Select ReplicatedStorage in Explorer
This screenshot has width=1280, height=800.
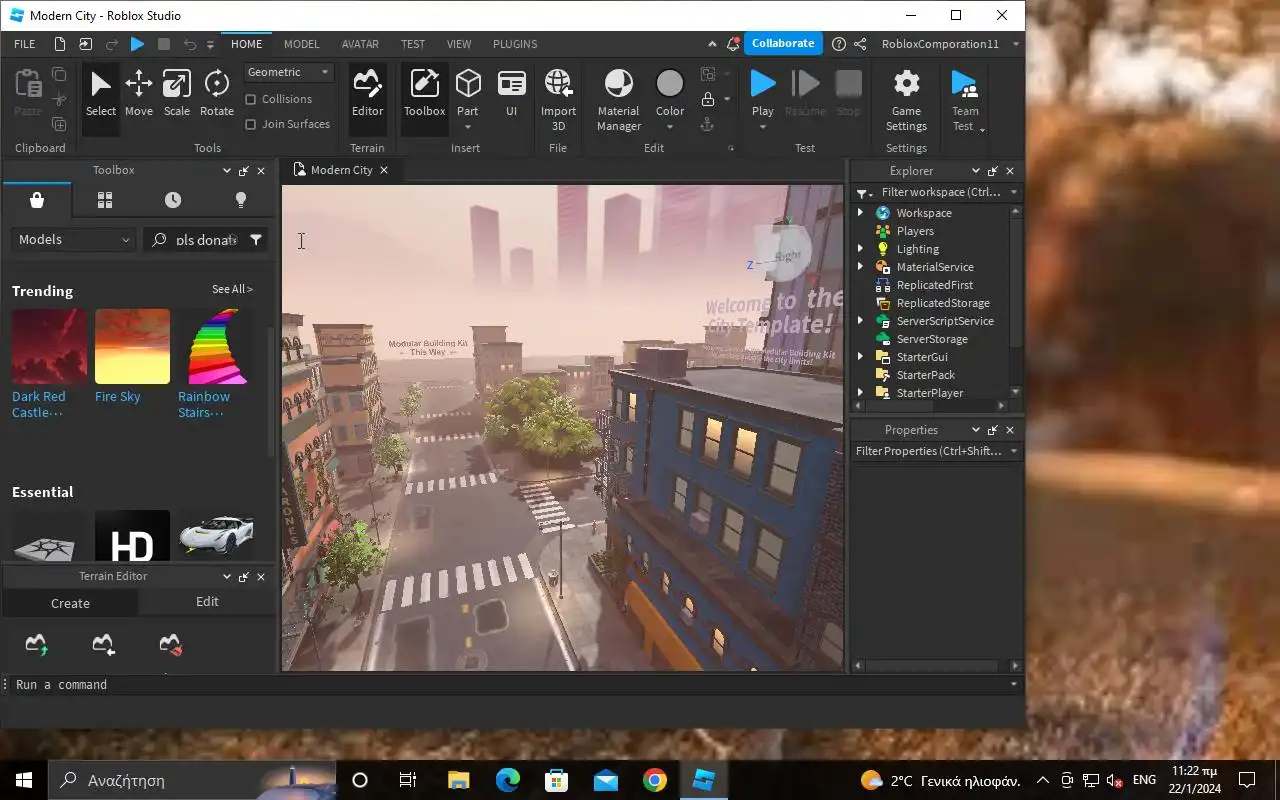(943, 303)
